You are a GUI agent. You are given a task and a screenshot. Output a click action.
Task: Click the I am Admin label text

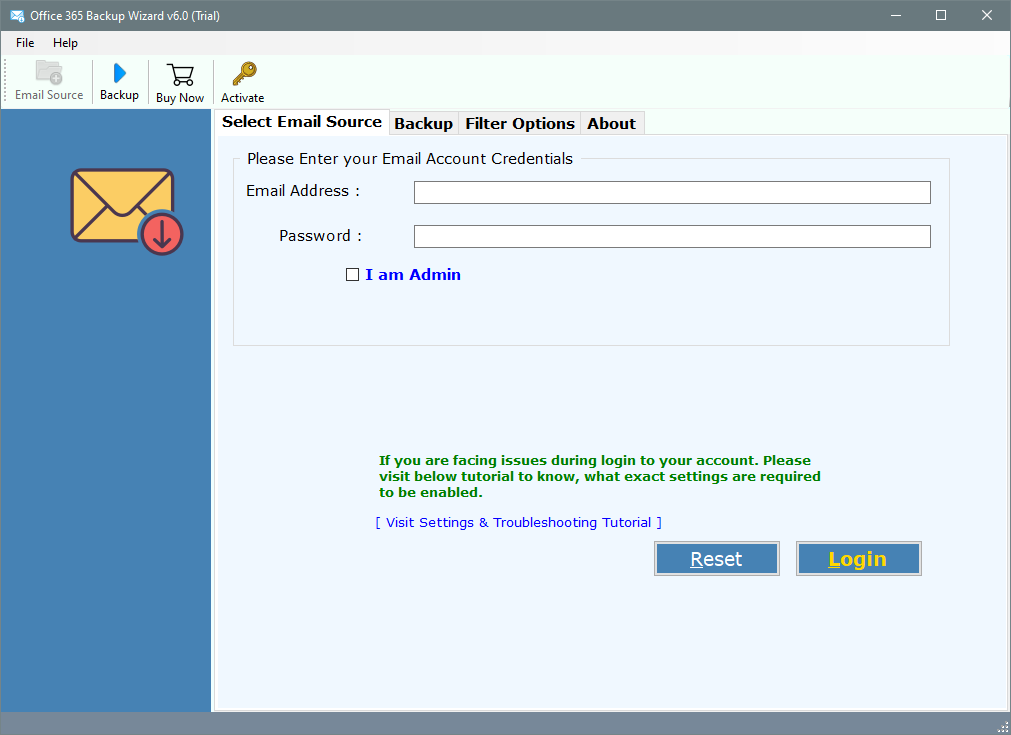(413, 275)
